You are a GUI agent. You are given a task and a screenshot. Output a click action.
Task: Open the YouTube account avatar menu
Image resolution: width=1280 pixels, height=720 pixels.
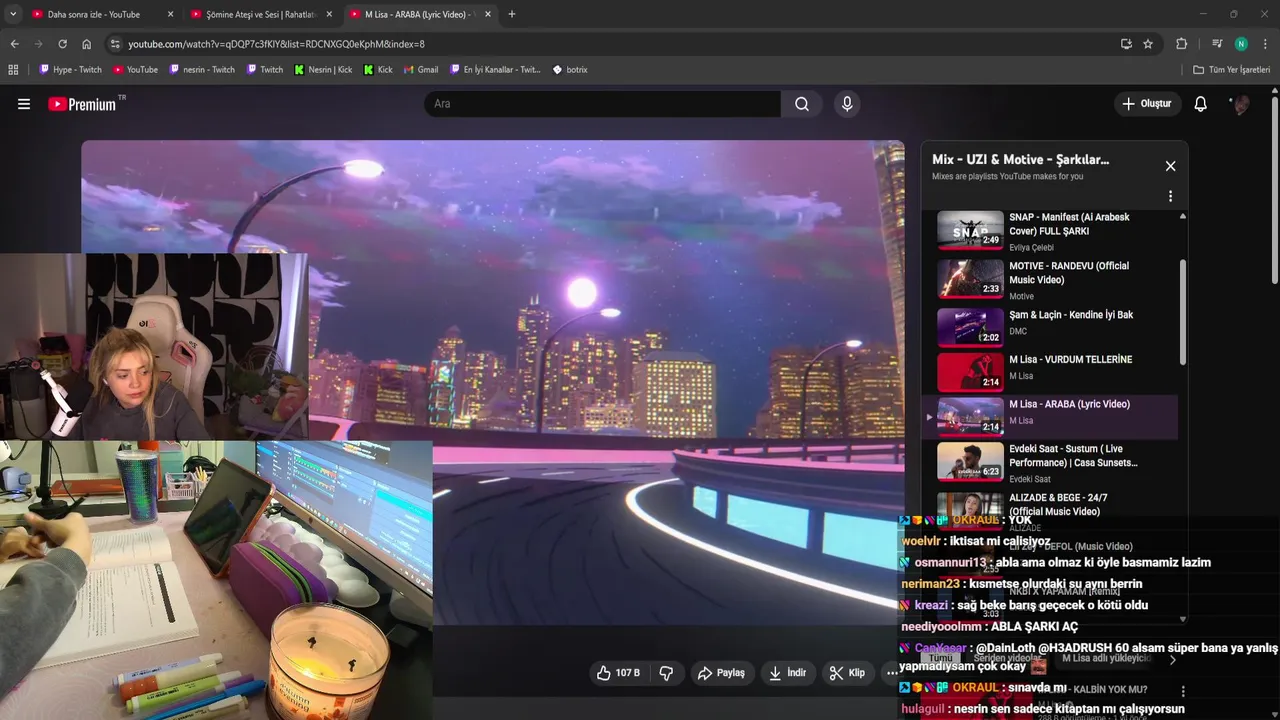point(1240,104)
